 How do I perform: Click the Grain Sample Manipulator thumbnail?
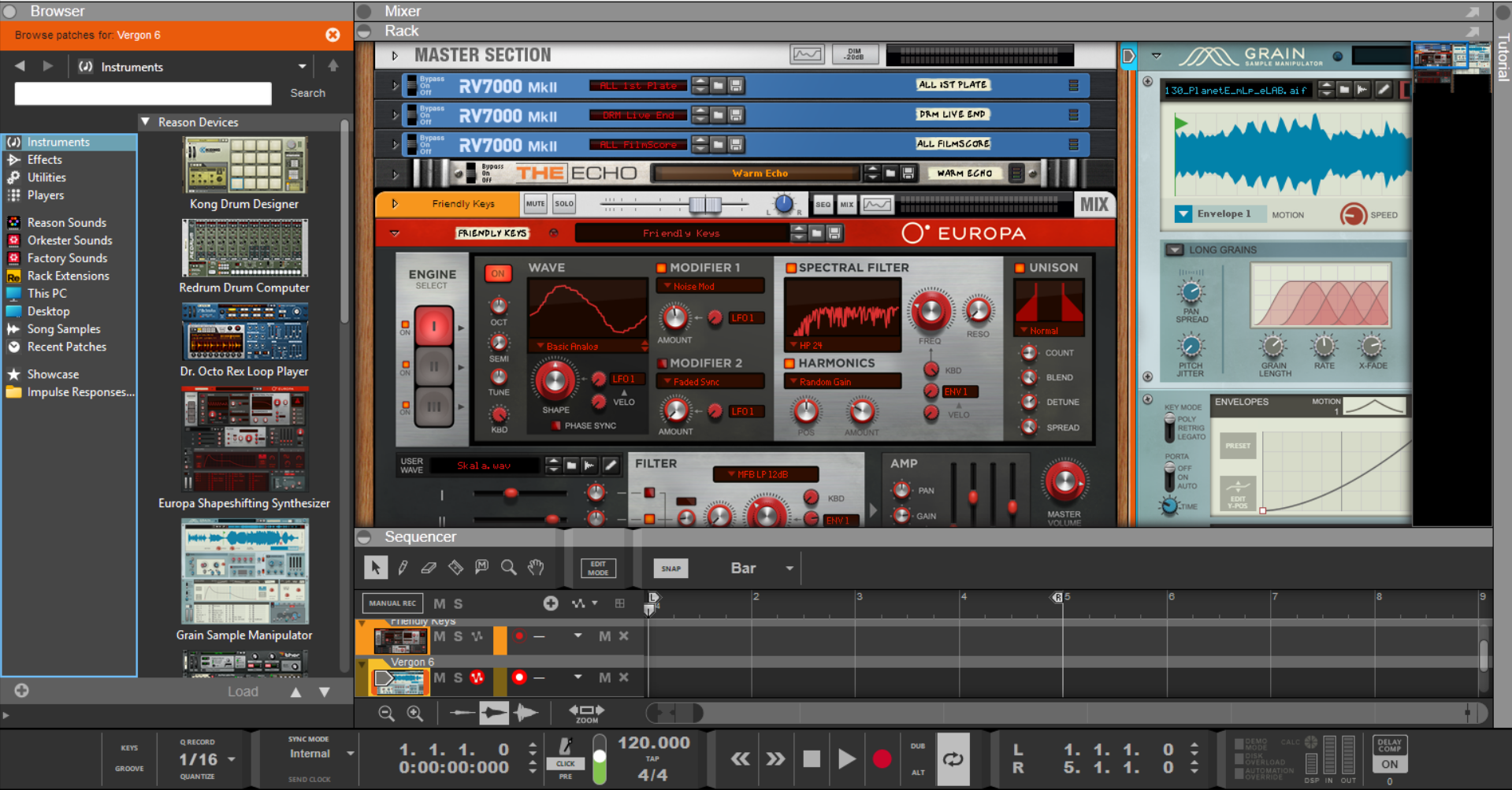(x=244, y=571)
